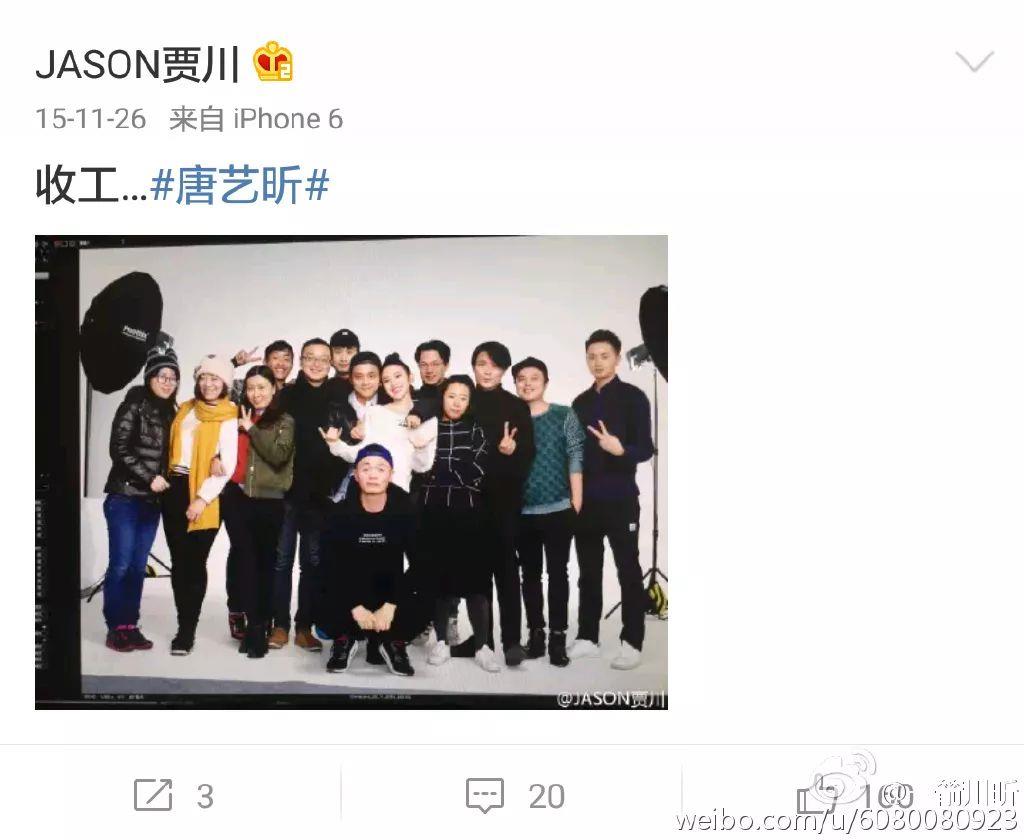Click the Phottix softbox in the photo

click(x=121, y=332)
